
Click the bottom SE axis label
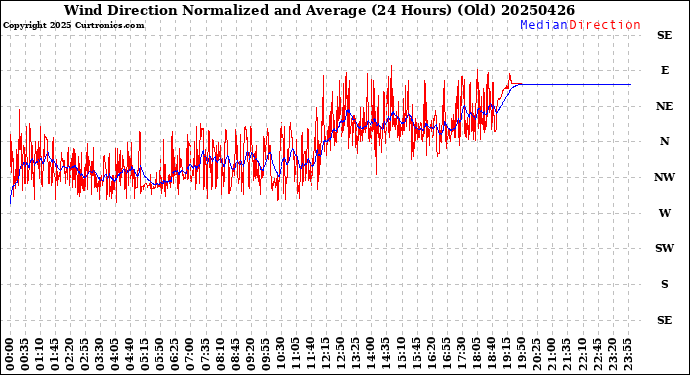pyautogui.click(x=664, y=320)
